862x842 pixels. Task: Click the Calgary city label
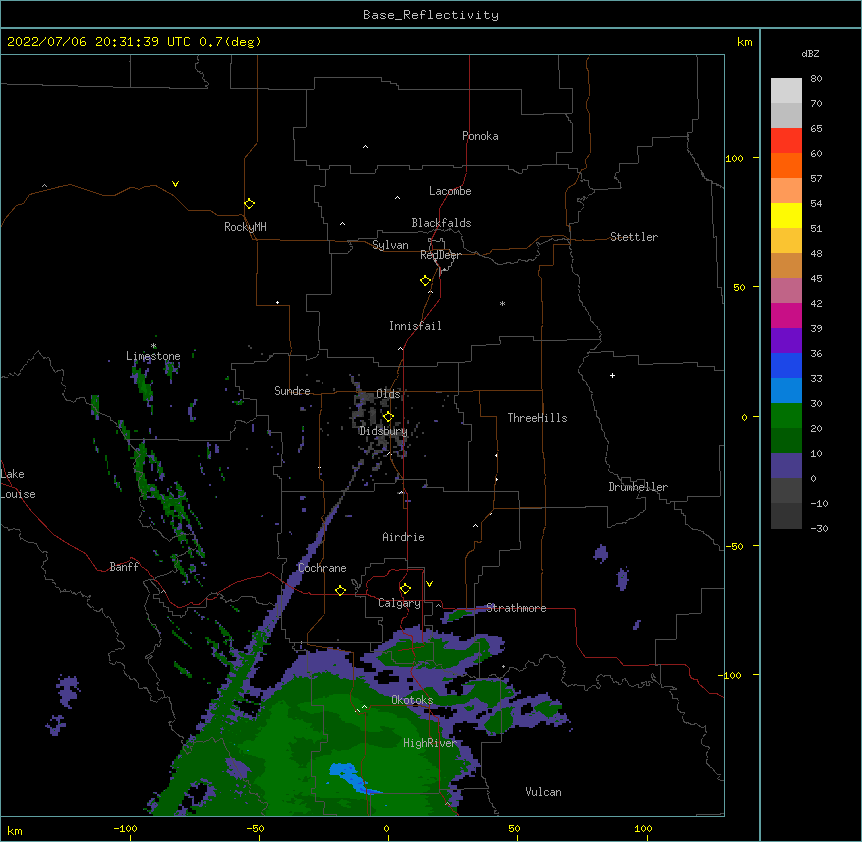click(x=399, y=603)
